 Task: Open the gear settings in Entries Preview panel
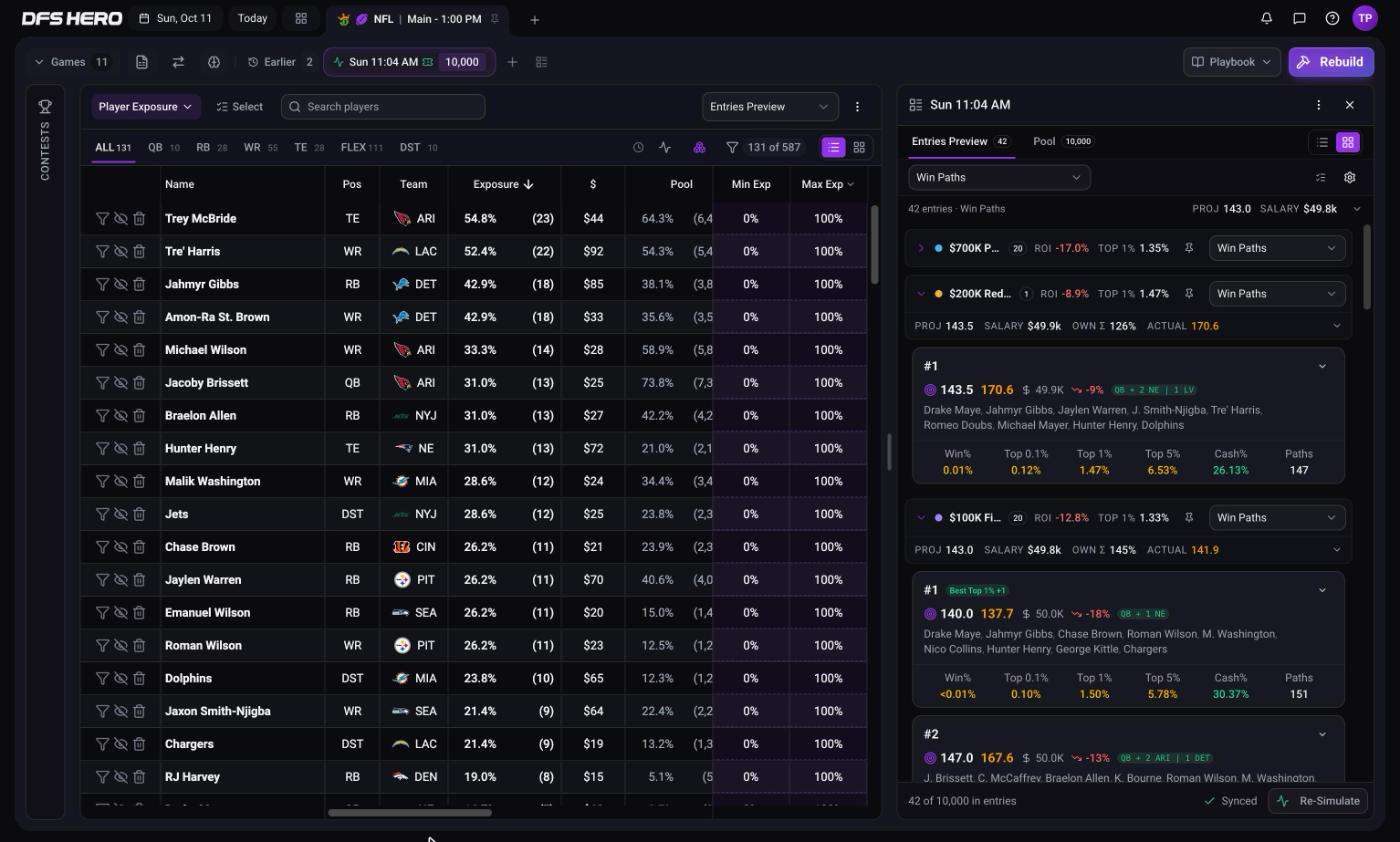1349,177
